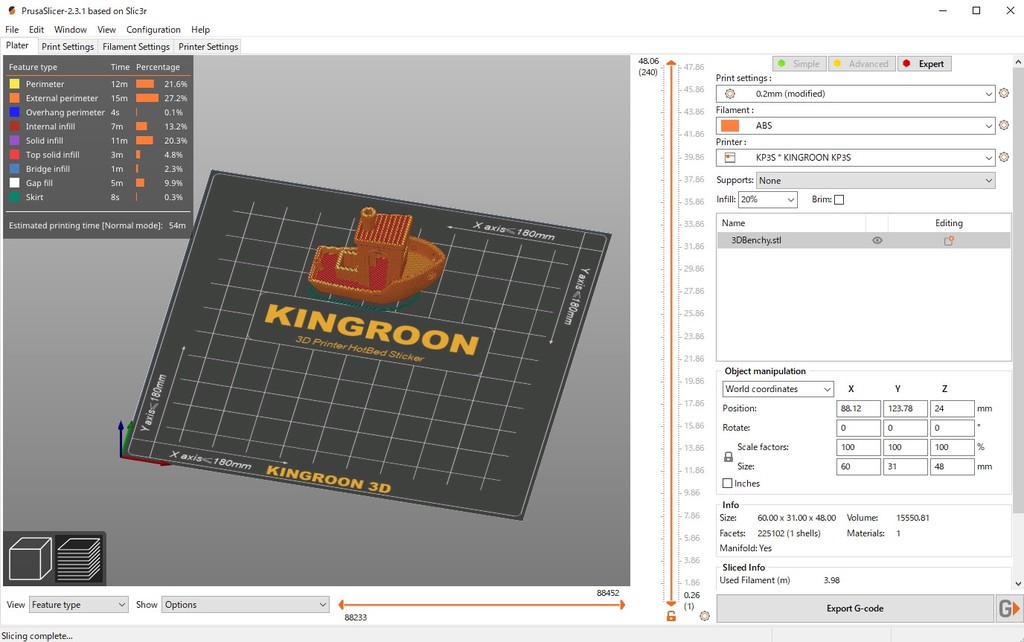Click the layer slider settings cog icon
1024x642 pixels.
tap(705, 615)
